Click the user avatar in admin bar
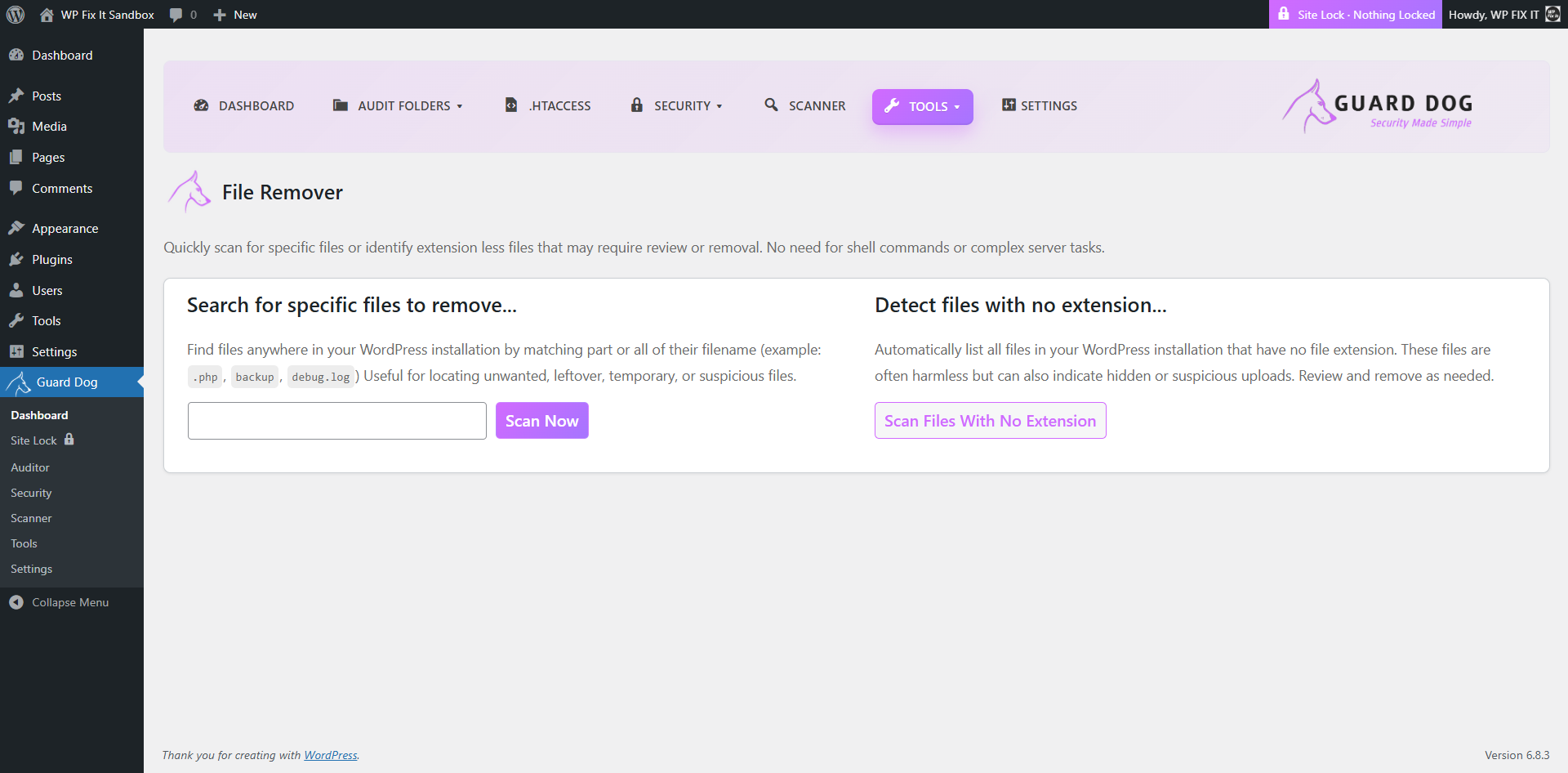This screenshot has height=773, width=1568. click(x=1552, y=15)
